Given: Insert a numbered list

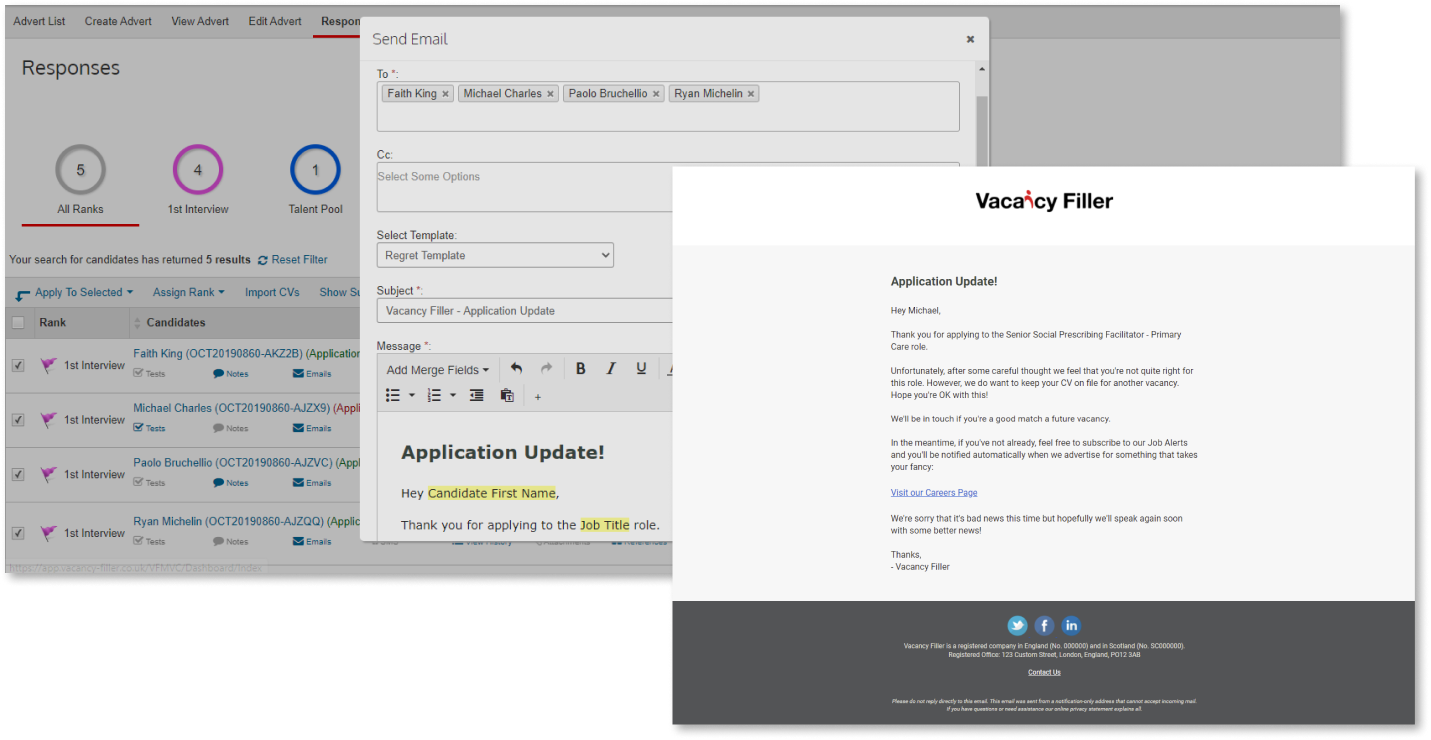Looking at the screenshot, I should 434,396.
